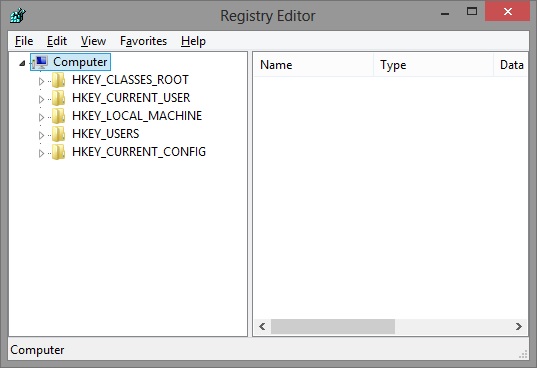Click the HKEY_CLASSES_ROOT folder icon

(x=59, y=80)
